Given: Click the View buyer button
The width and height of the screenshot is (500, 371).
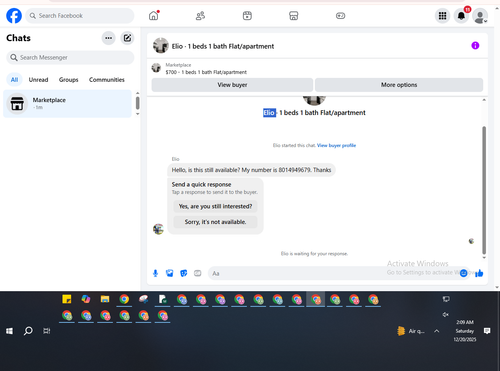Looking at the screenshot, I should click(x=232, y=85).
